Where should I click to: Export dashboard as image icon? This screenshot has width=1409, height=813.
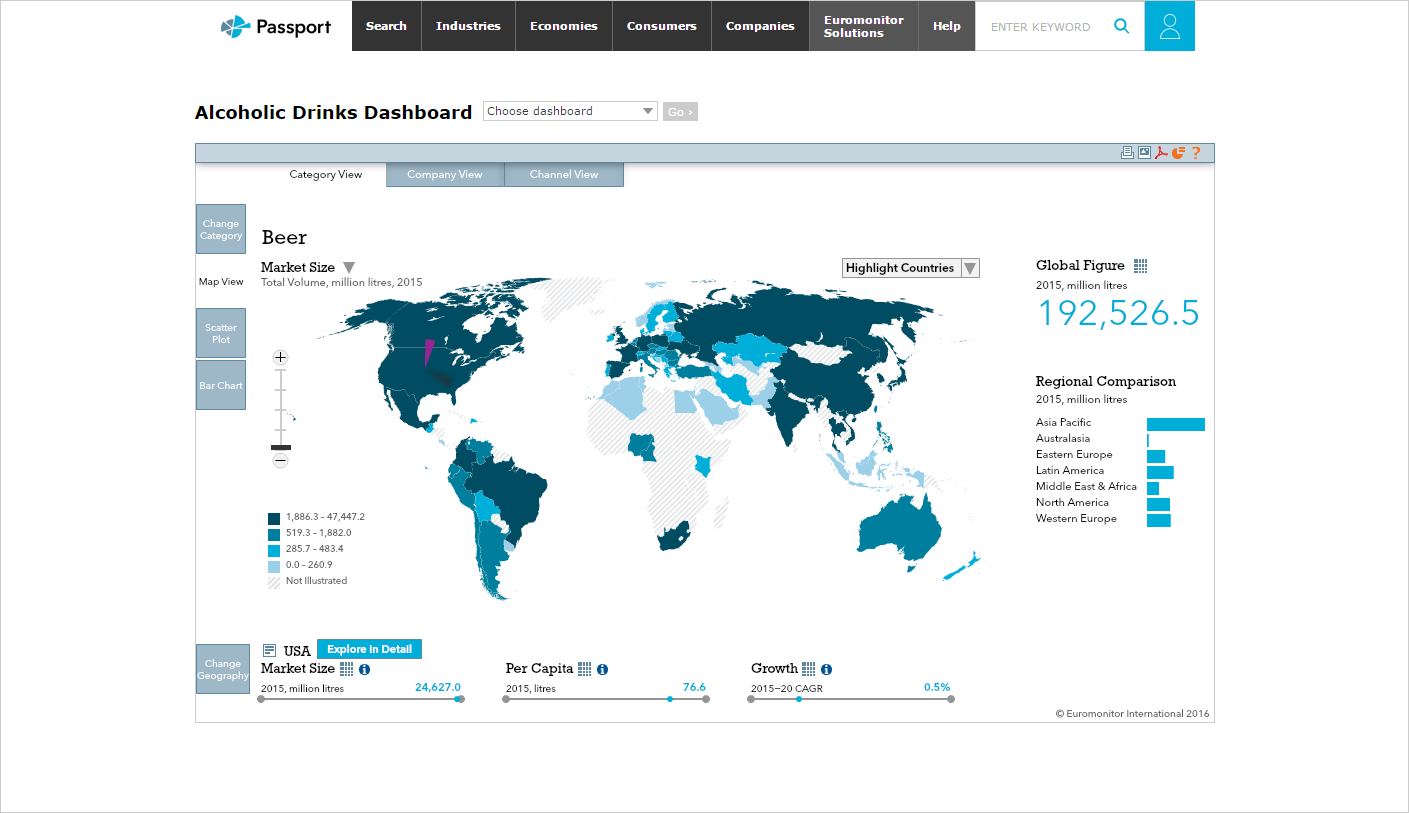coord(1144,152)
